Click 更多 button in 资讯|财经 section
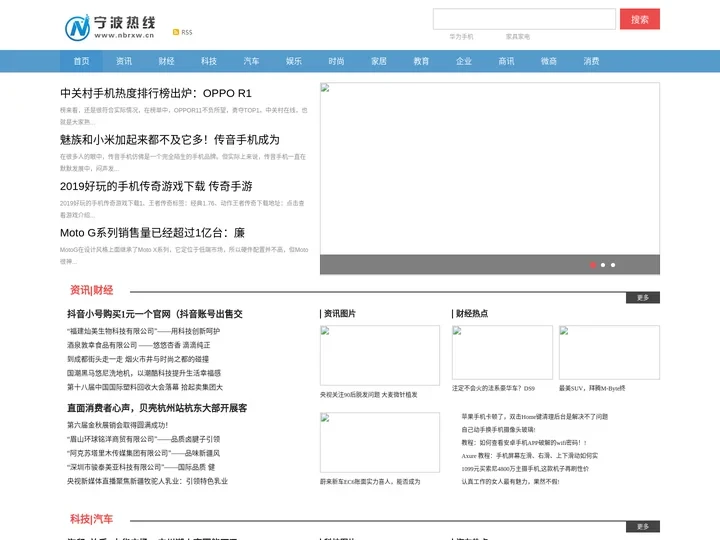This screenshot has height=540, width=720. pos(643,298)
